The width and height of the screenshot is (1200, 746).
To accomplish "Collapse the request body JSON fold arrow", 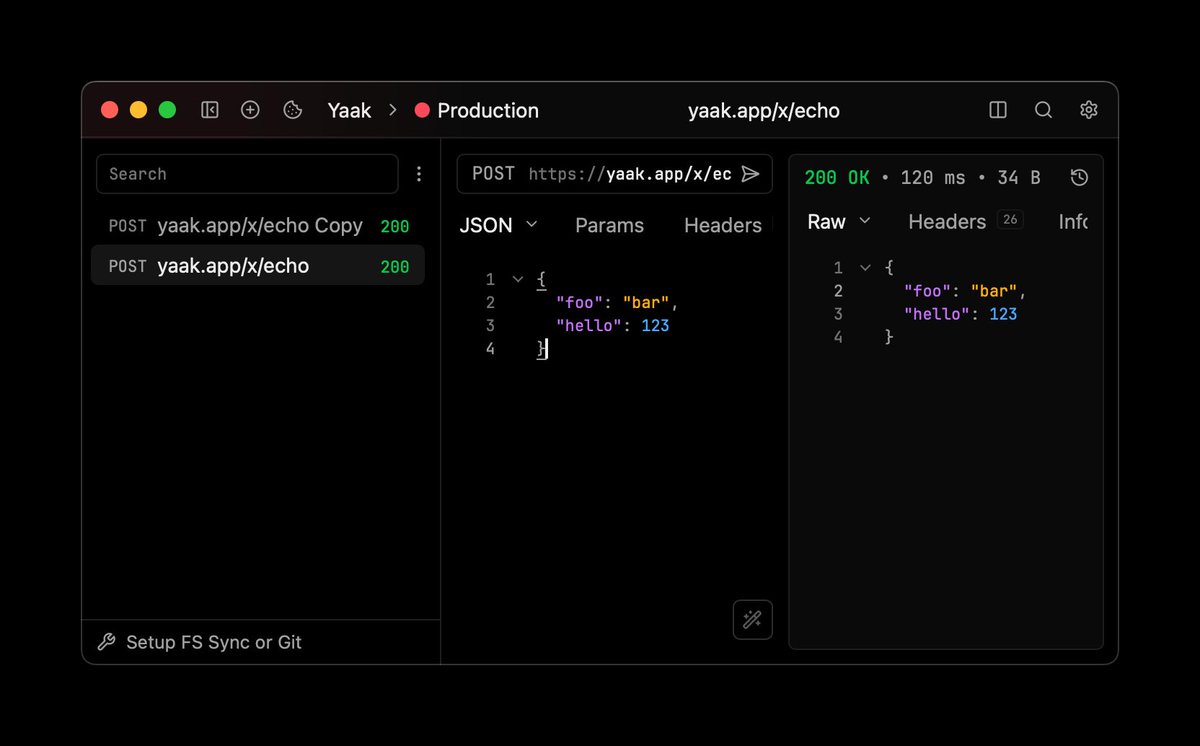I will click(517, 280).
